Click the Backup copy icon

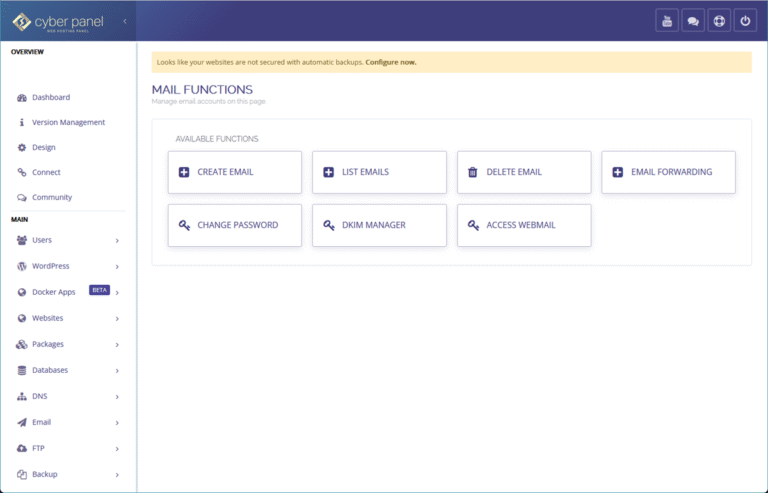pyautogui.click(x=22, y=474)
